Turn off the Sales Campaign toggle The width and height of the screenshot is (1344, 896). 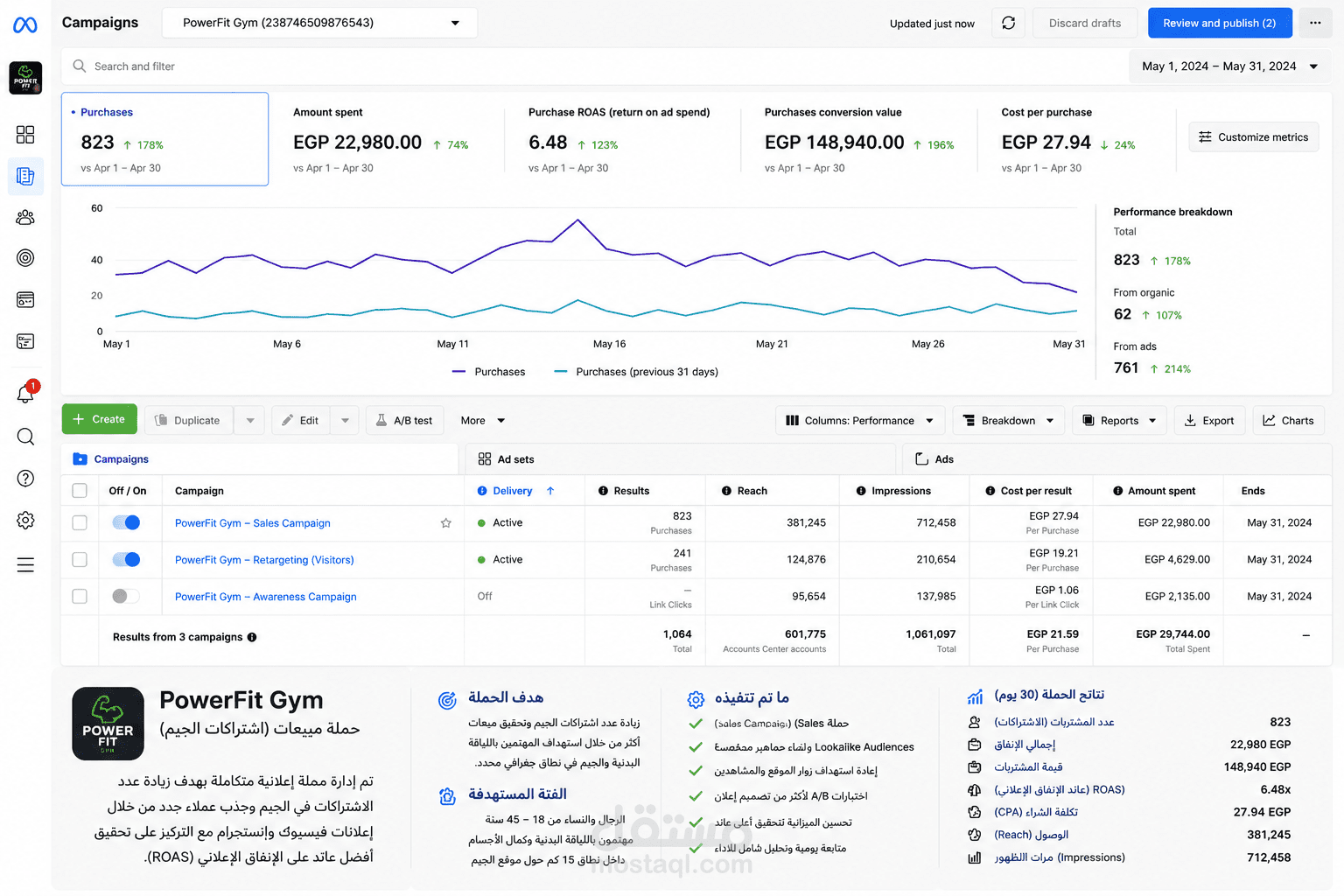126,522
